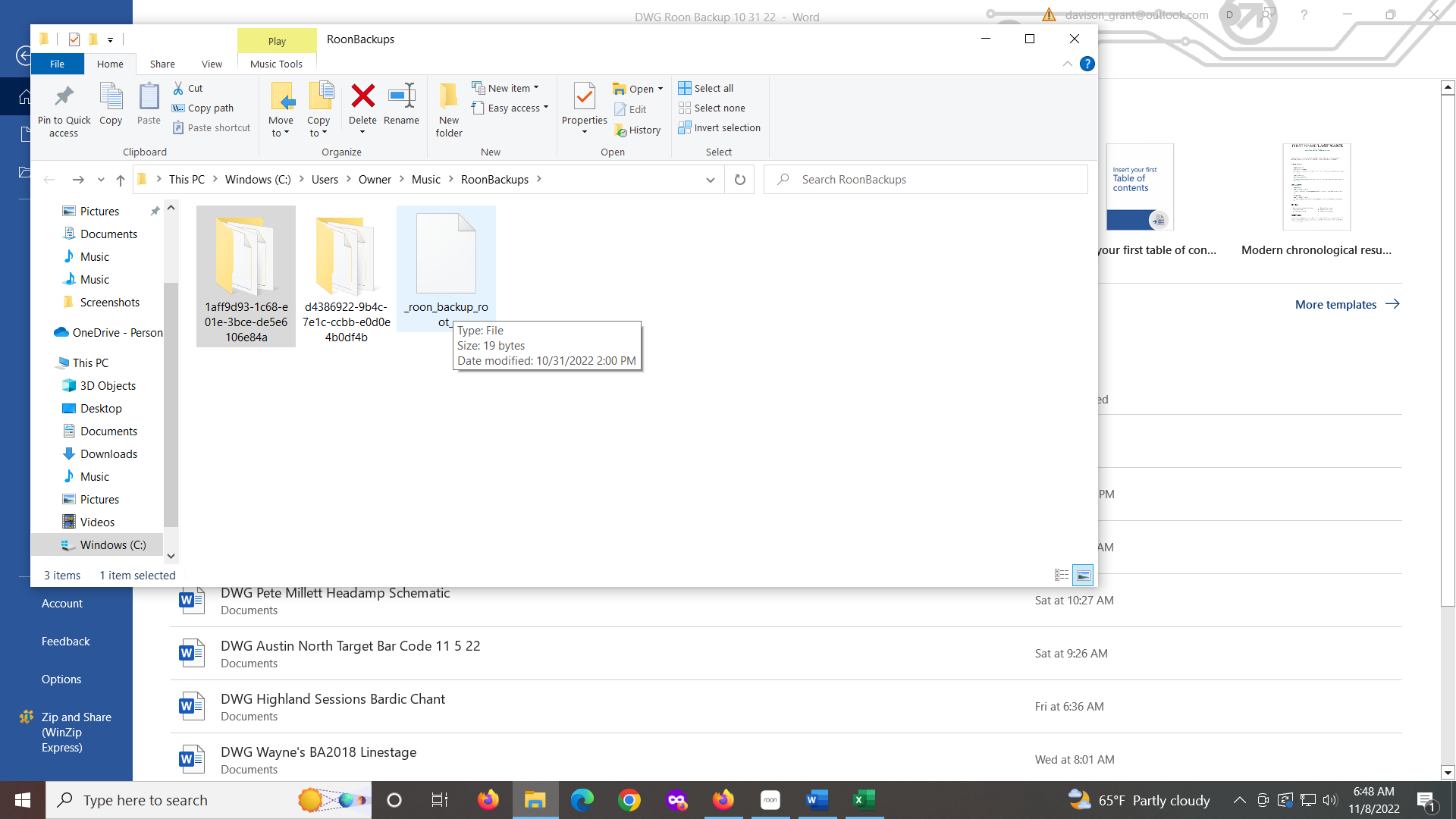
Task: Click the Refresh button next to the address bar
Action: (x=740, y=180)
